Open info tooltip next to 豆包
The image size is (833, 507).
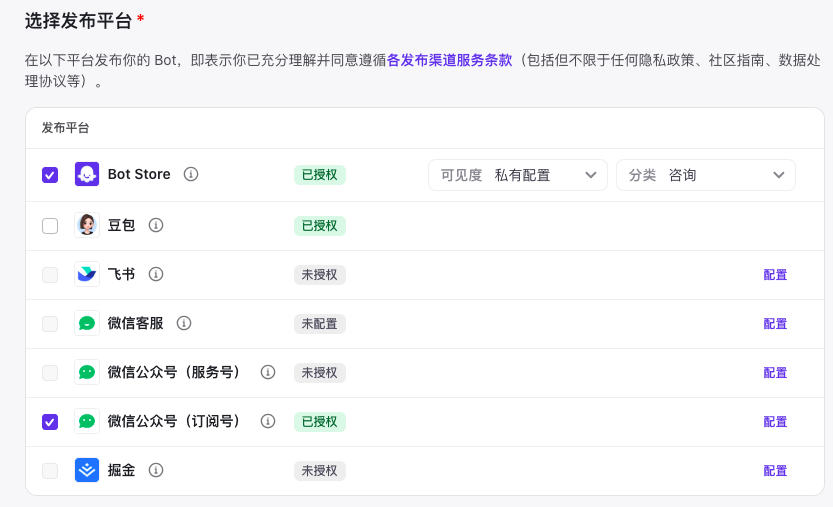click(156, 225)
